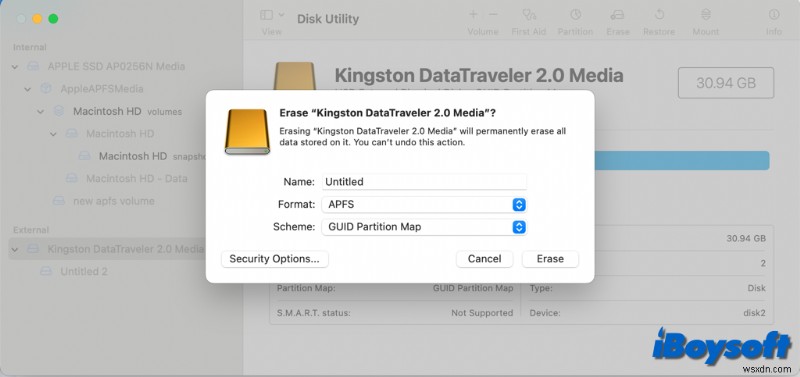Click the new apfs volume drive icon
Screen dimensions: 800x377
click(59, 200)
